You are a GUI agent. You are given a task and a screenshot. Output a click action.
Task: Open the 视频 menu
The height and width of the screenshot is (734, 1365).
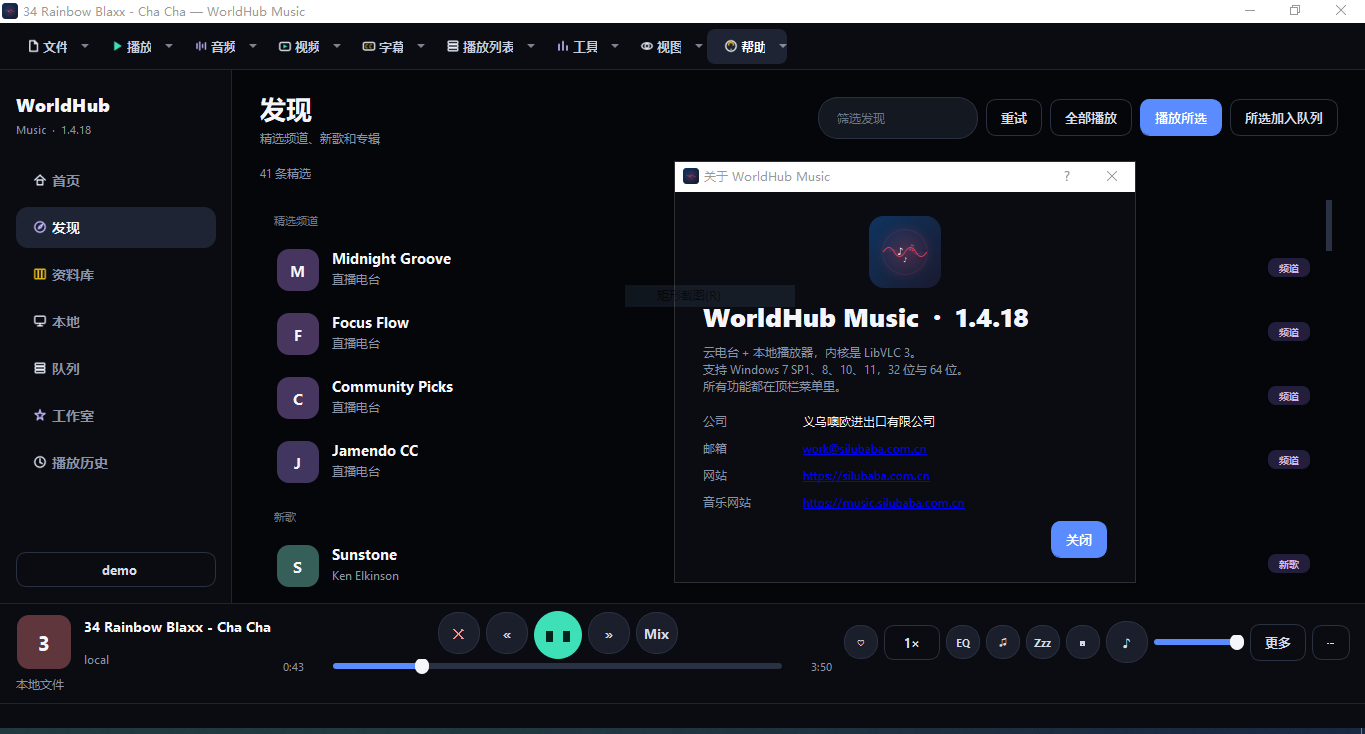(300, 46)
